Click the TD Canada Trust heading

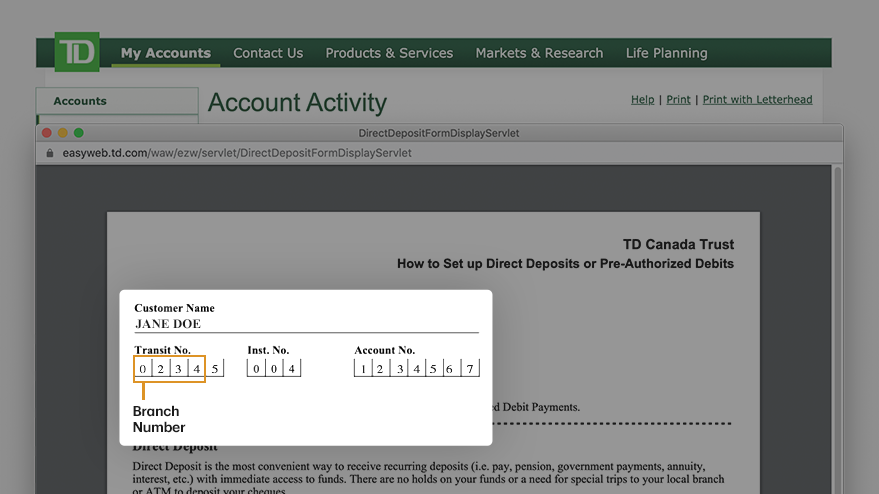click(678, 244)
